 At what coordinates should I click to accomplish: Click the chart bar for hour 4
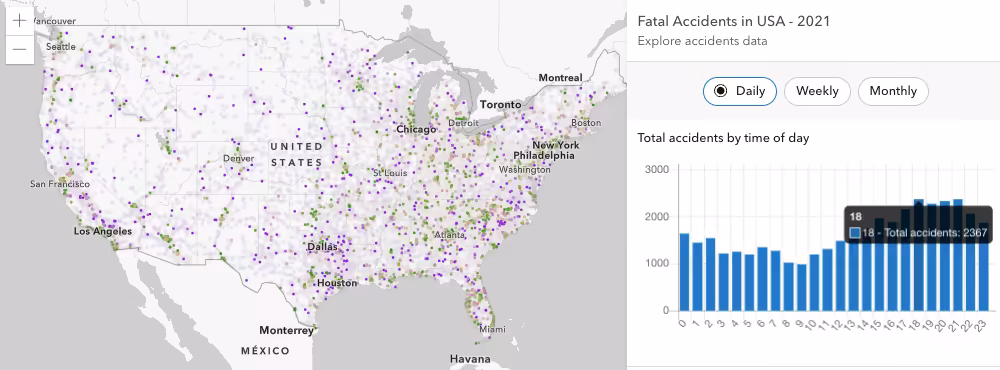737,281
